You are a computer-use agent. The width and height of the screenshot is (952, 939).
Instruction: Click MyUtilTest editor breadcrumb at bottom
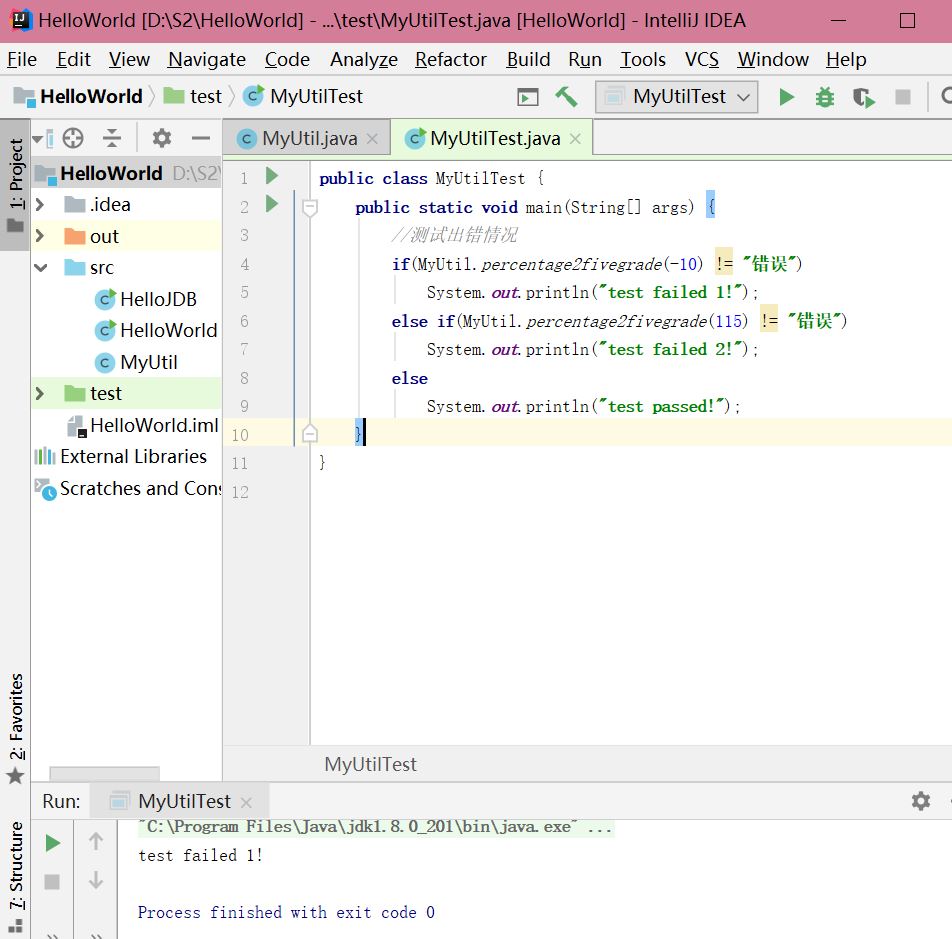370,764
